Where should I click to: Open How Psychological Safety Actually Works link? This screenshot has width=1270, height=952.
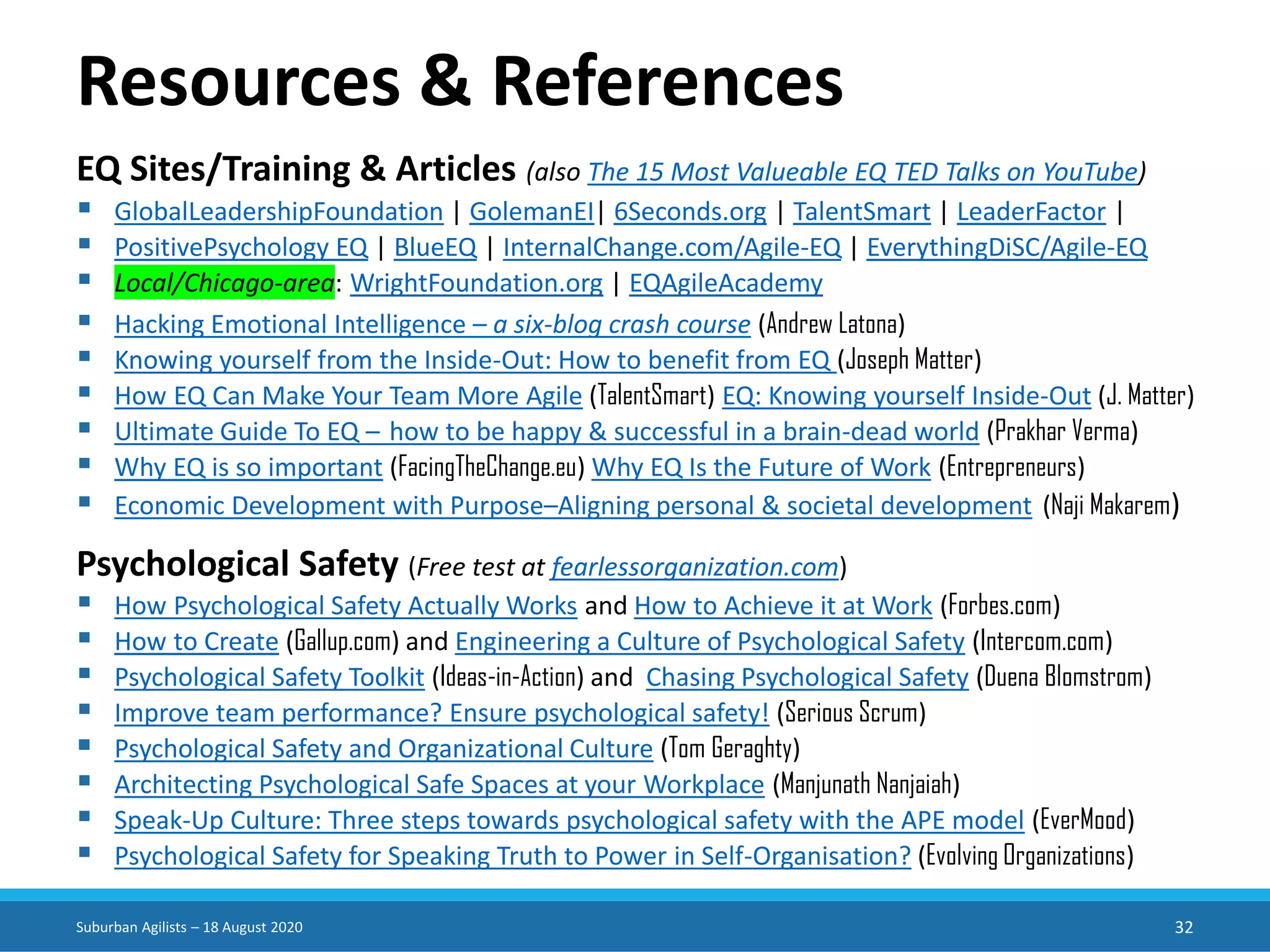click(x=345, y=606)
